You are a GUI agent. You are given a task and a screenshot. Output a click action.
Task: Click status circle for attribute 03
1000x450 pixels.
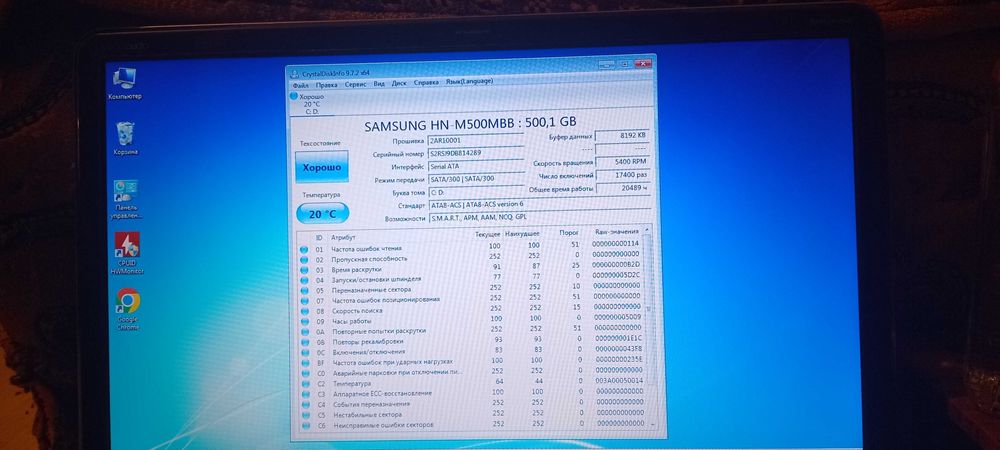point(304,270)
